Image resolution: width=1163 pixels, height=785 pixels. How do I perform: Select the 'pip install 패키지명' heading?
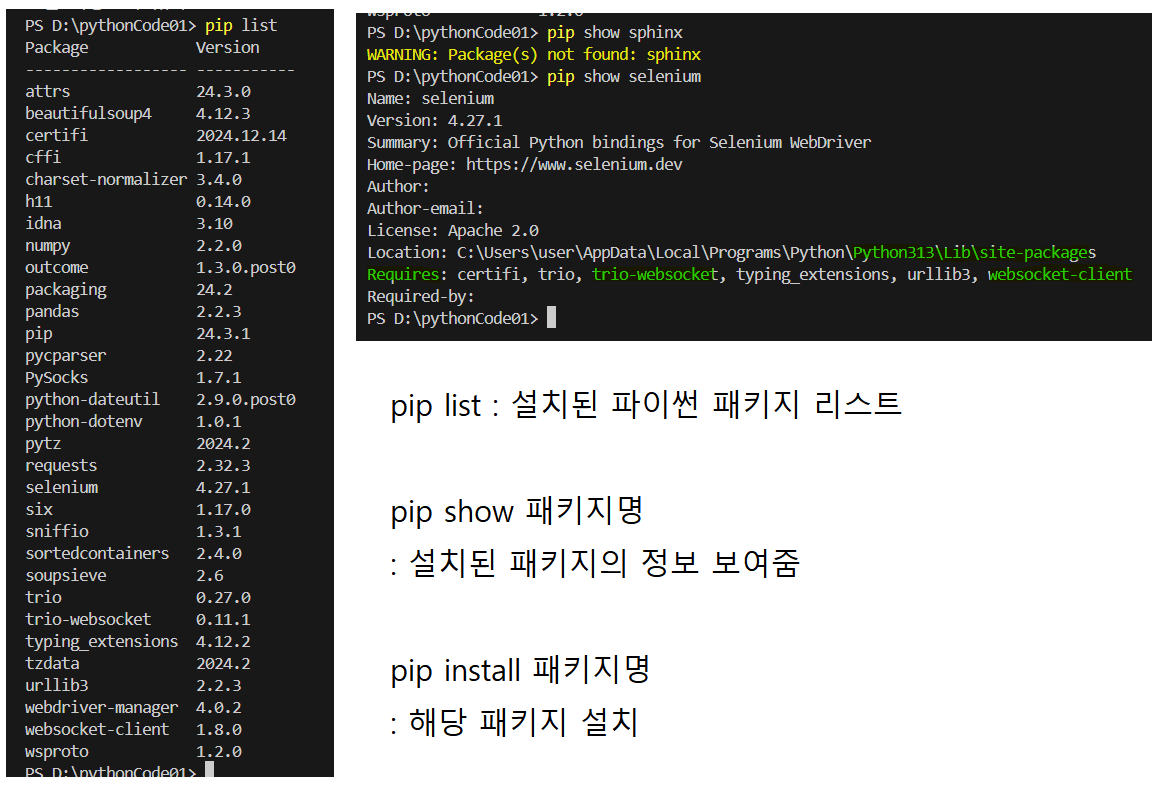(x=521, y=670)
